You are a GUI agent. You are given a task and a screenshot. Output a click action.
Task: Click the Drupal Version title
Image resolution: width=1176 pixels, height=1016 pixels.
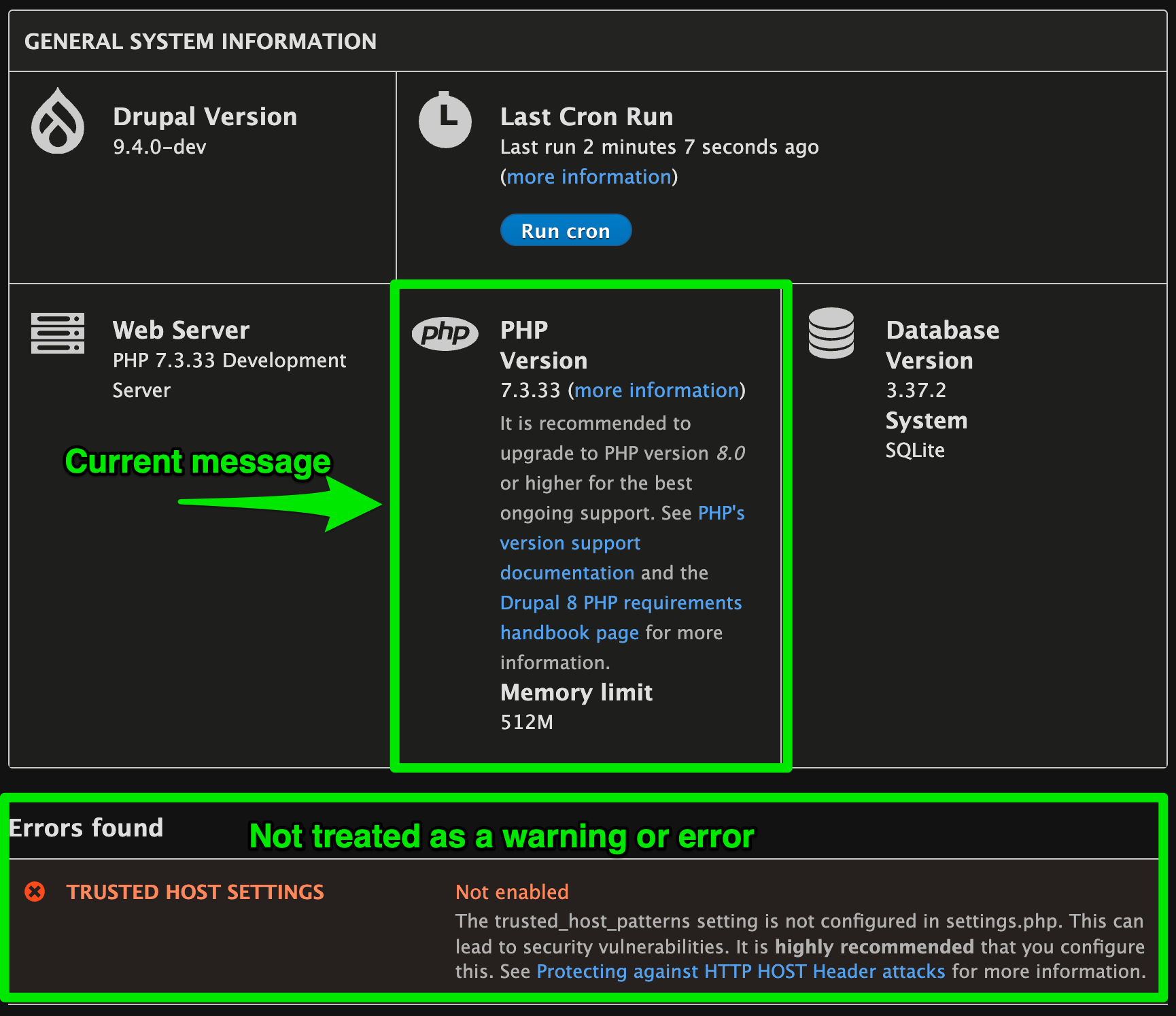coord(205,116)
